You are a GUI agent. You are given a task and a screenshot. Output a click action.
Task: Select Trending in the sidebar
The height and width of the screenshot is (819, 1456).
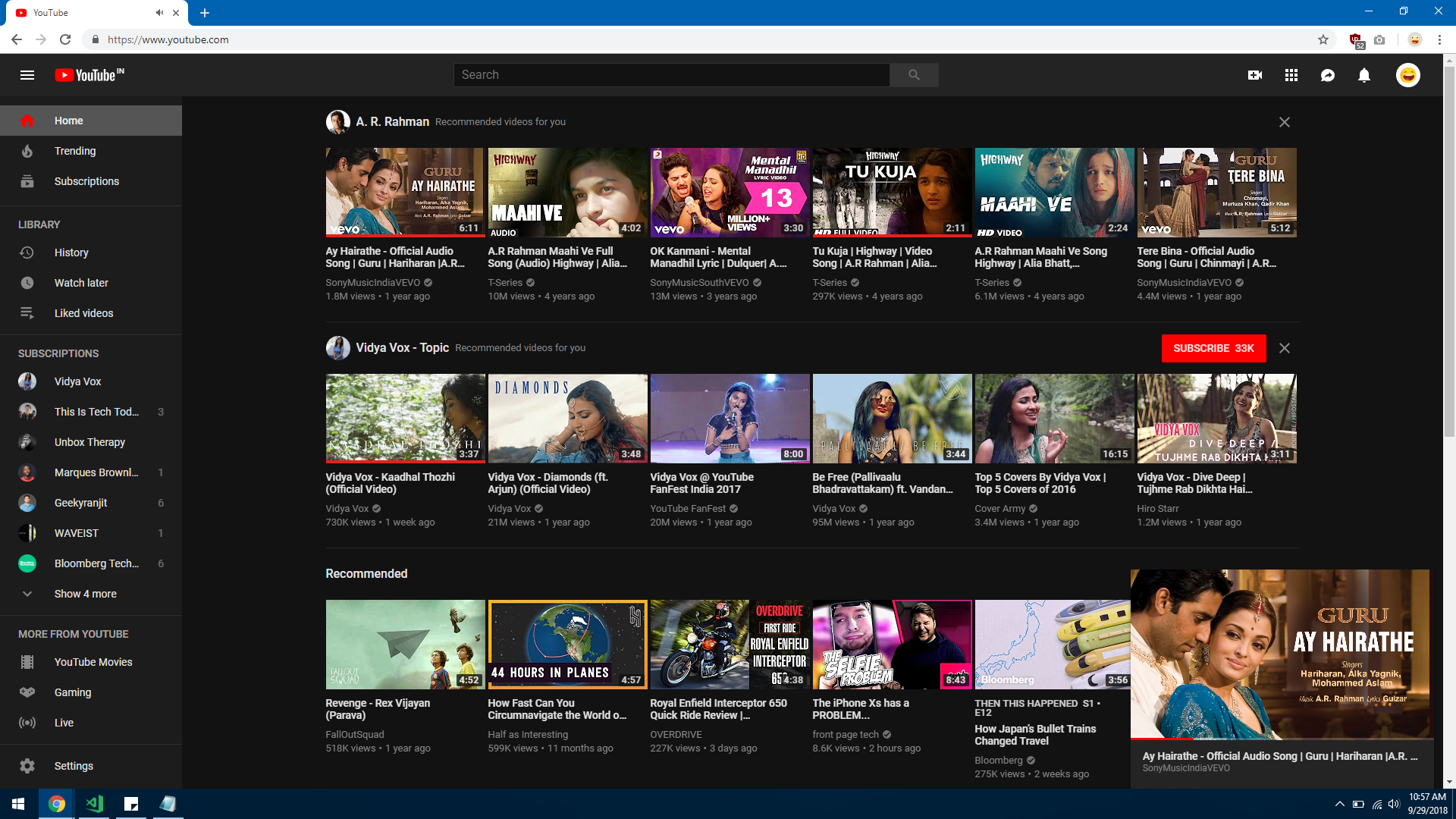coord(75,151)
